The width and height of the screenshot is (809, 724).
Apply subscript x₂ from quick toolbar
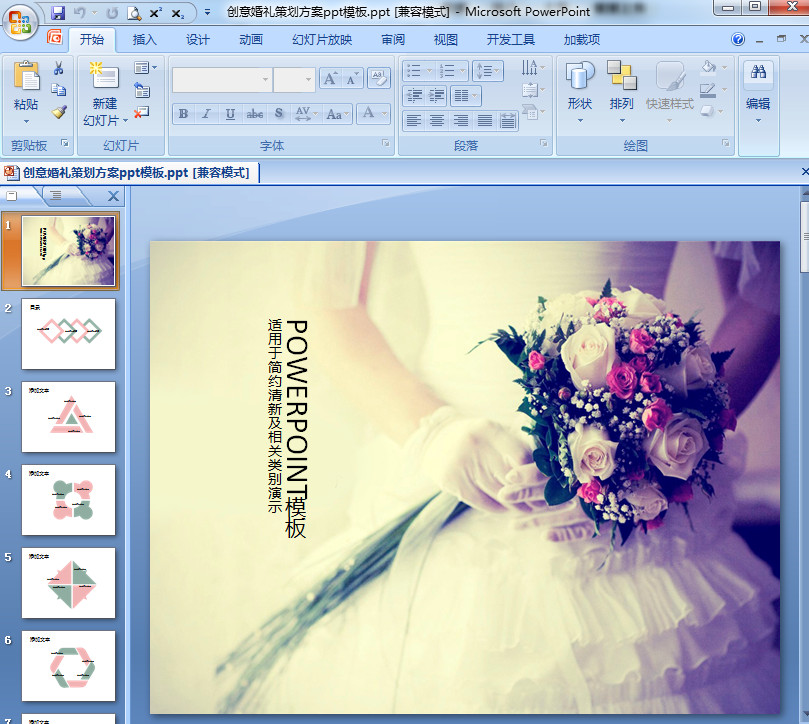click(x=178, y=13)
